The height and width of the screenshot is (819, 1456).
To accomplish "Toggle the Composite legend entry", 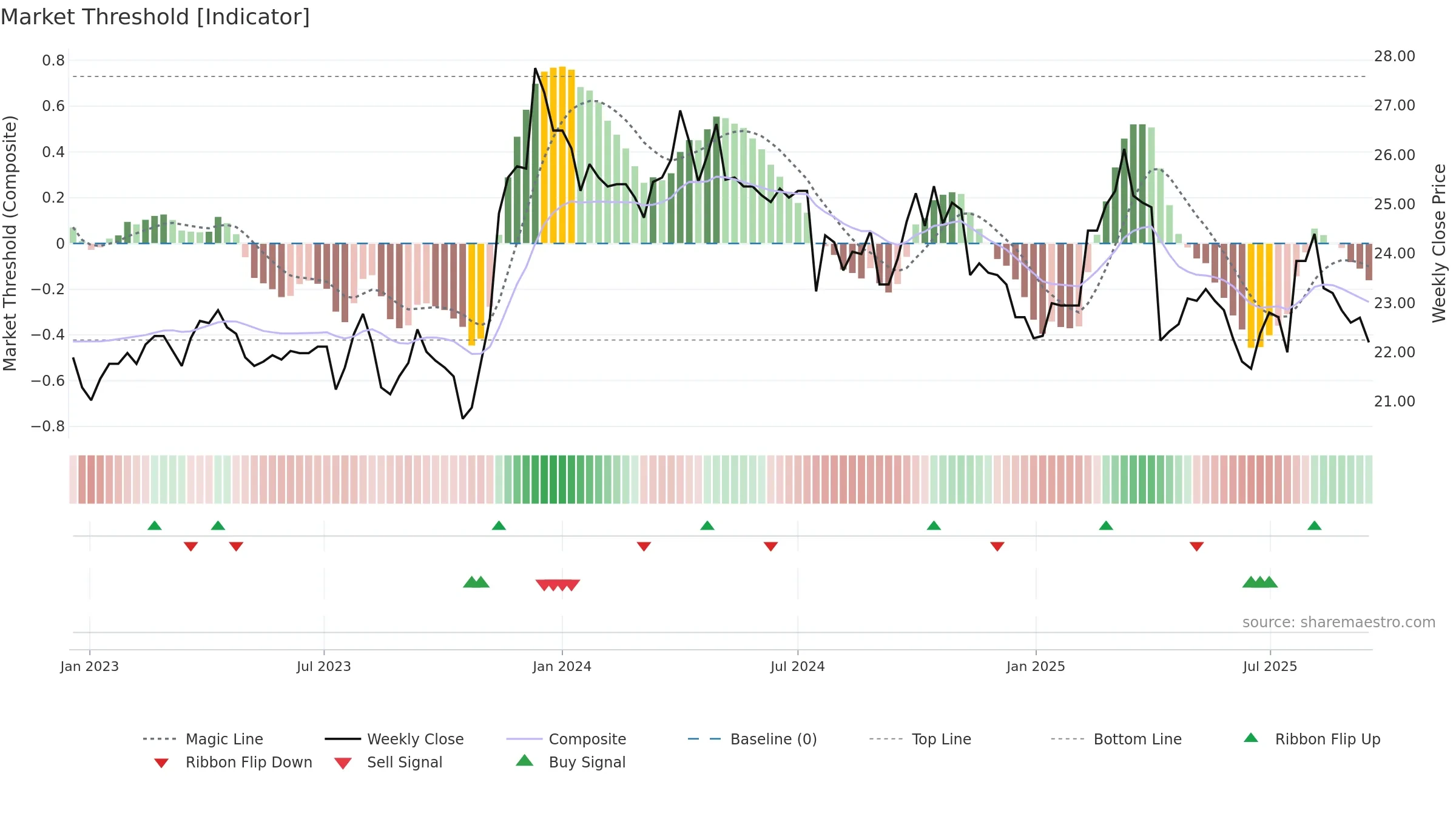I will 566,739.
